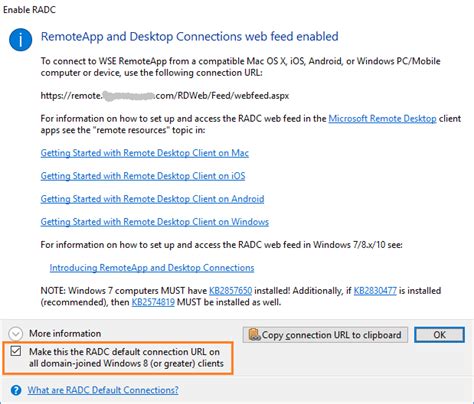Viewport: 474px width, 404px height.
Task: Open Getting Started with Remote Desktop Client on iOS
Action: tap(143, 176)
